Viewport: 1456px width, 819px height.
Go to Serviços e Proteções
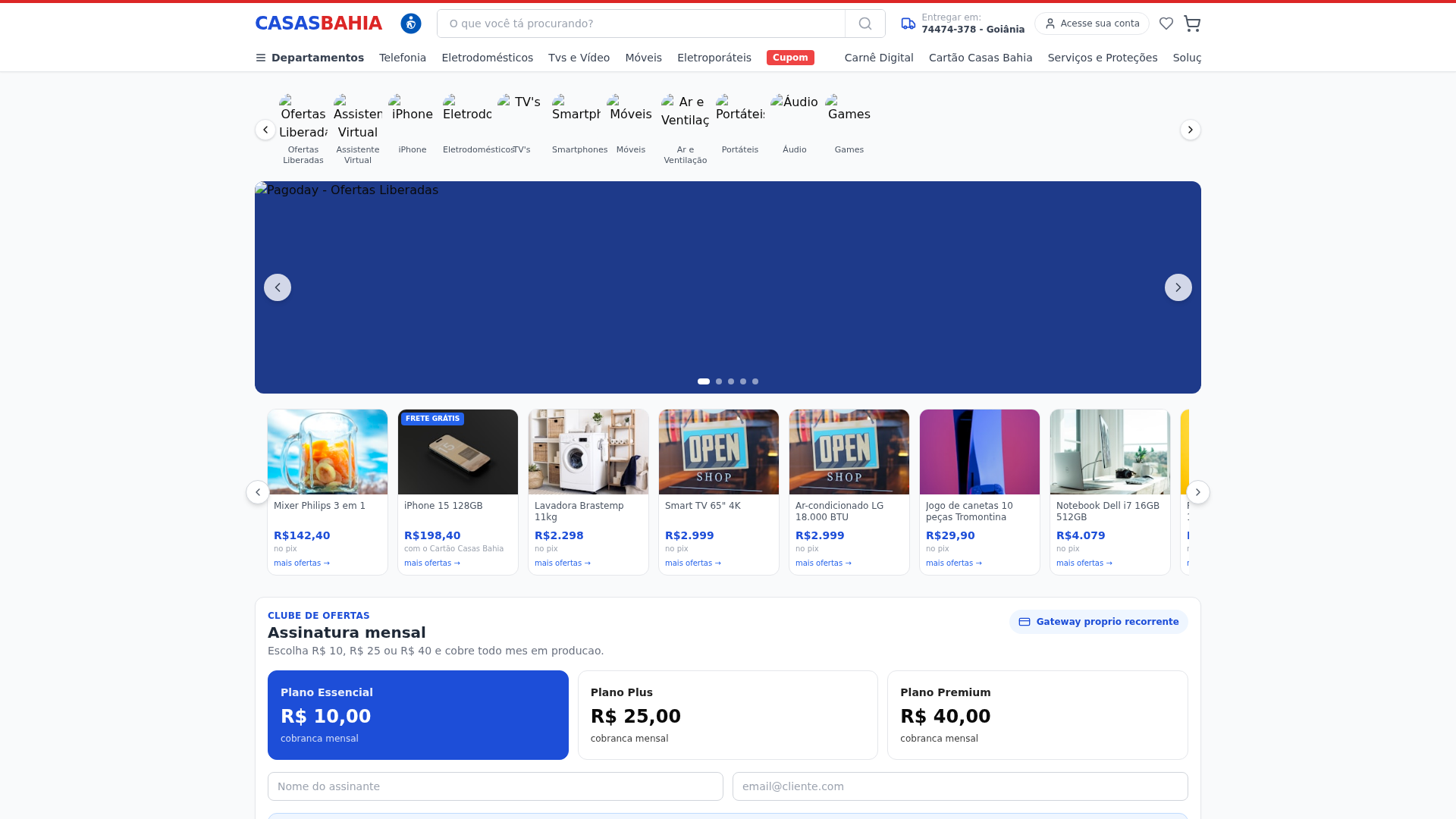[1103, 58]
